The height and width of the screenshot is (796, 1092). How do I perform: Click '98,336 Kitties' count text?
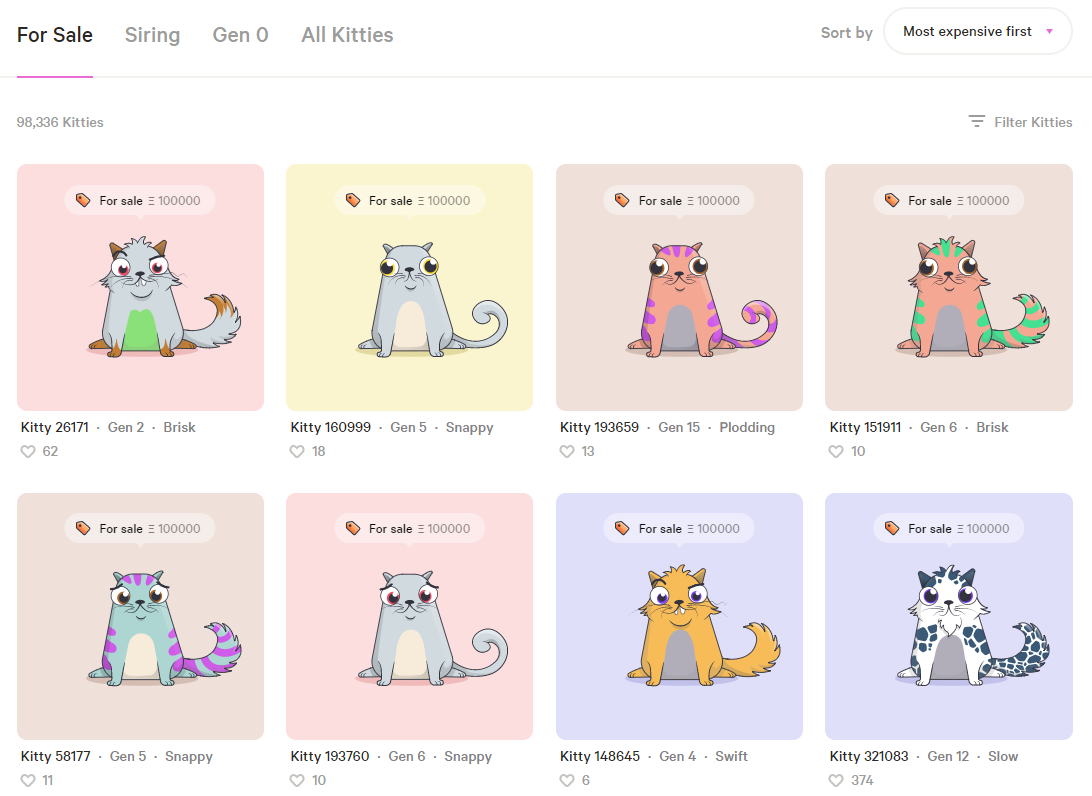(60, 122)
